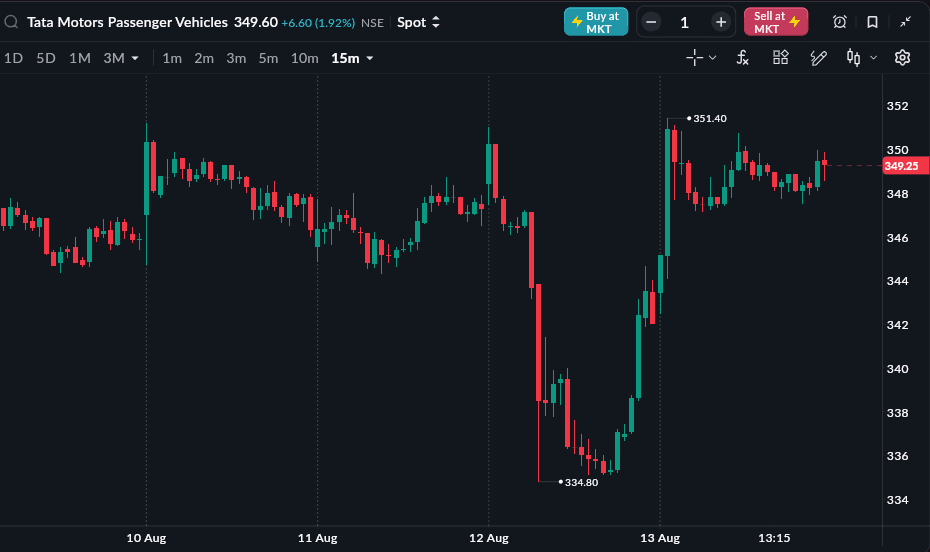Click the Buy at MKT button

click(x=595, y=22)
